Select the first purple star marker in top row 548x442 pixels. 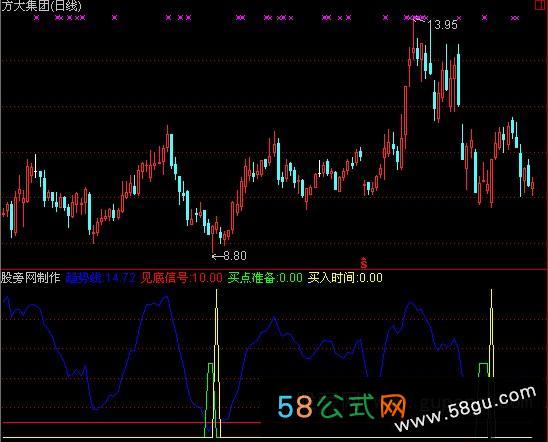37,17
